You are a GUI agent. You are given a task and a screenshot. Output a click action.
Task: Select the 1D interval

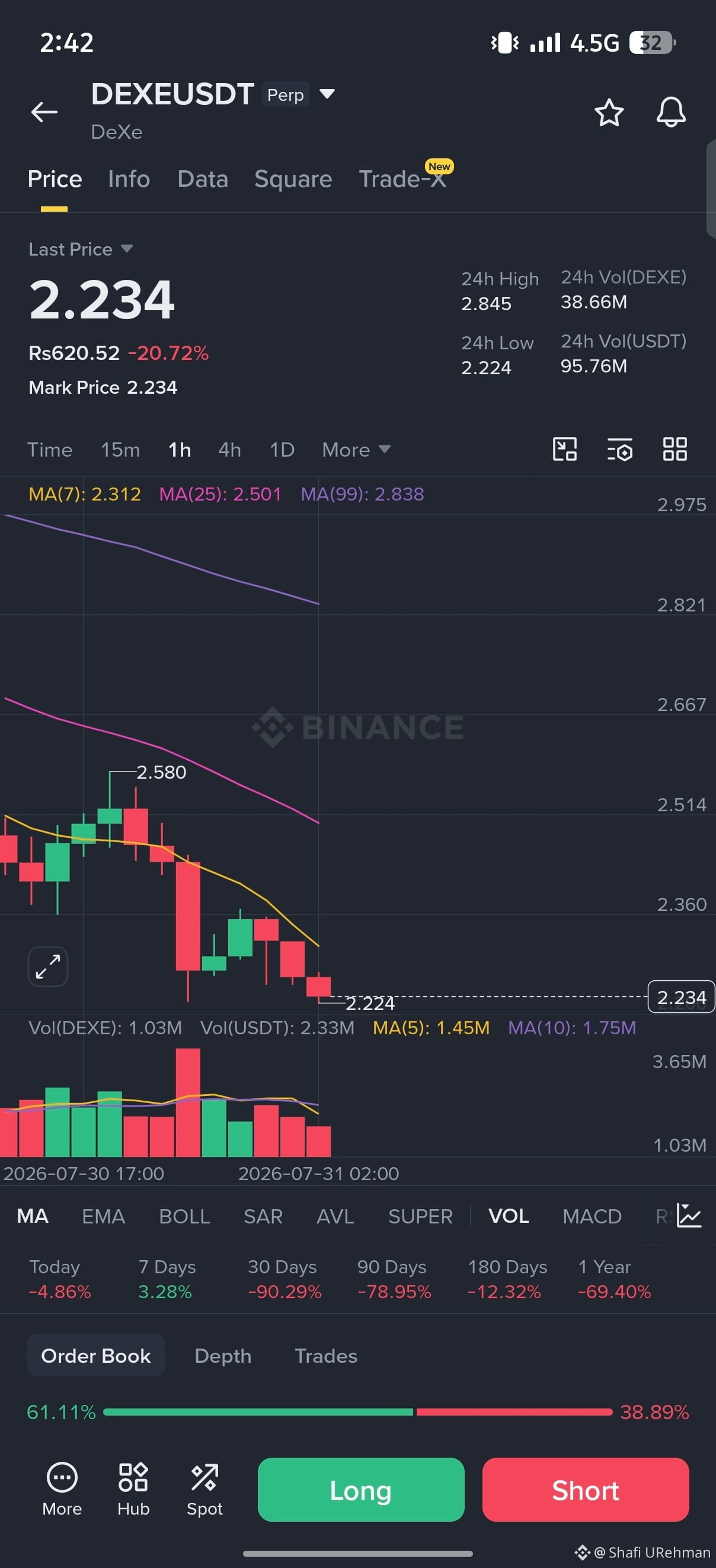282,449
